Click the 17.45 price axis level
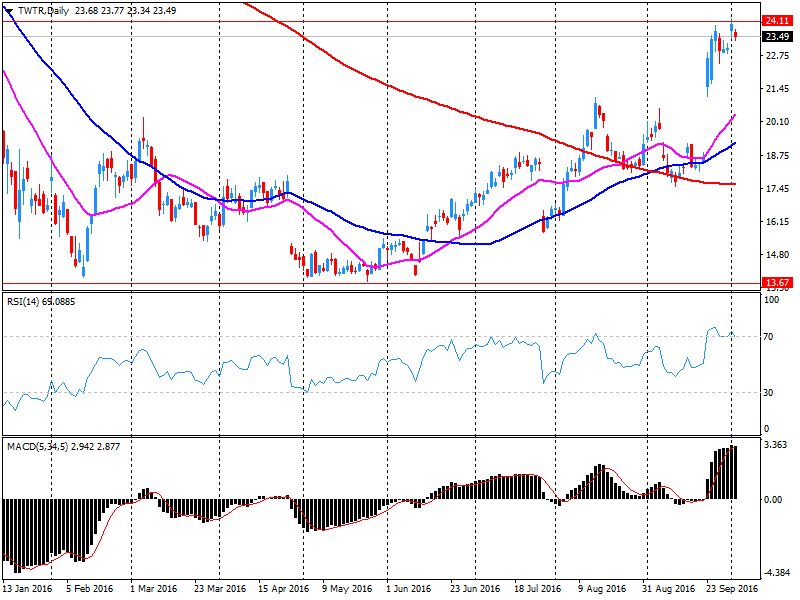Image resolution: width=800 pixels, height=600 pixels. (776, 188)
